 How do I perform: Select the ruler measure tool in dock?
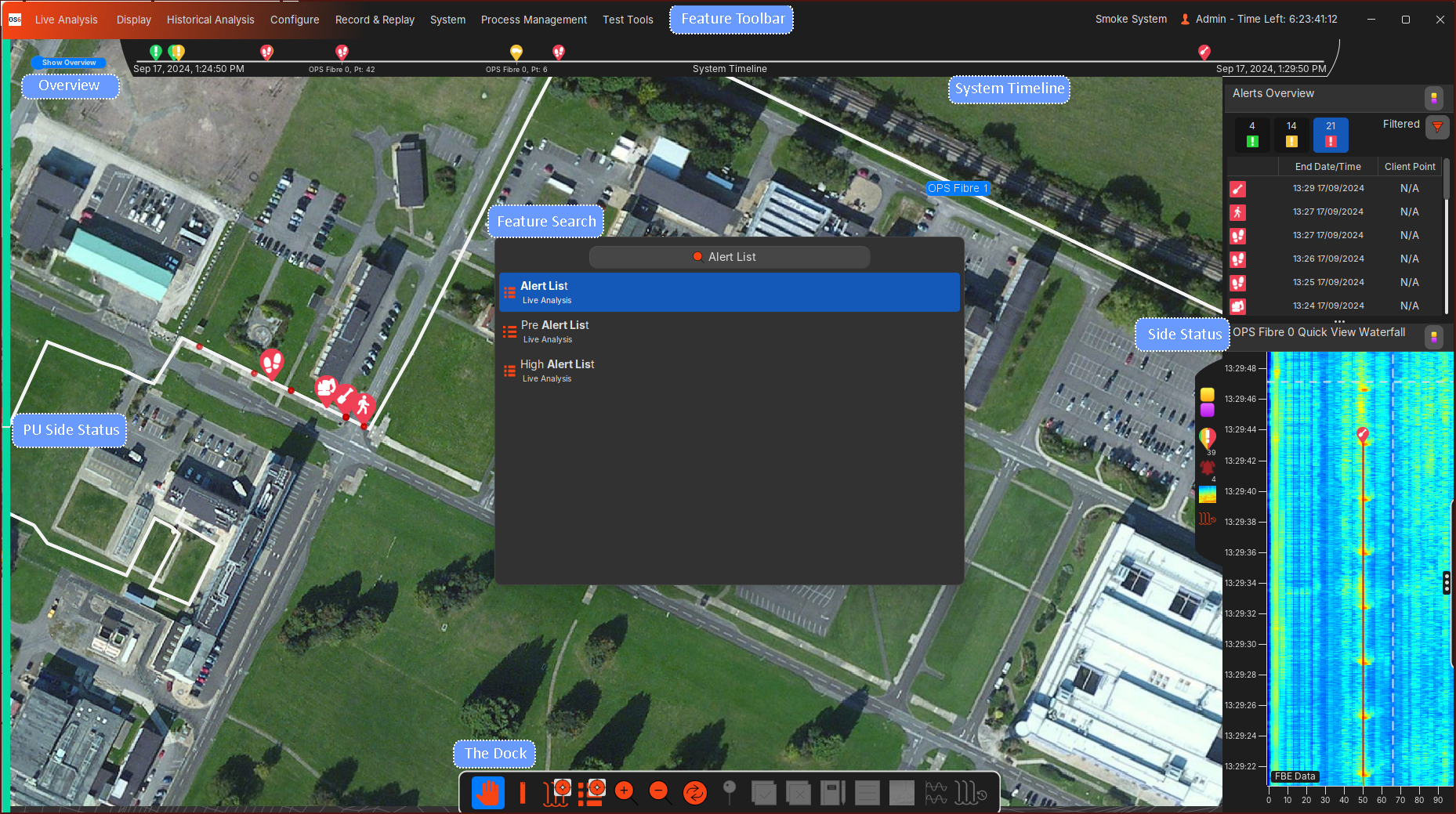pyautogui.click(x=522, y=793)
